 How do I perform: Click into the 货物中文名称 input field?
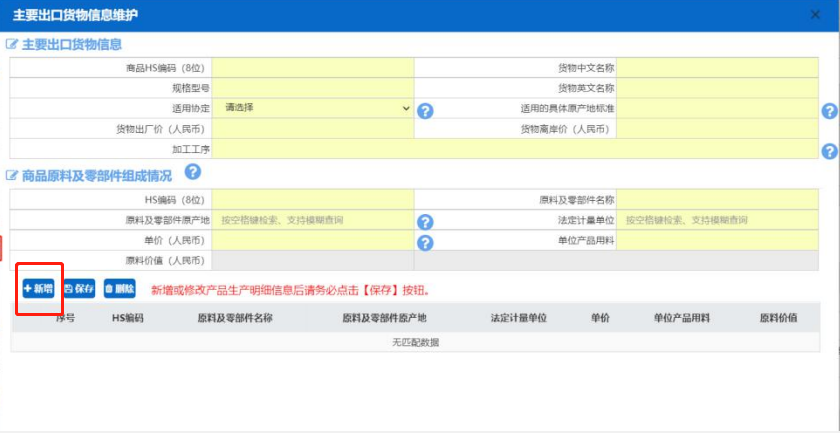[x=717, y=68]
